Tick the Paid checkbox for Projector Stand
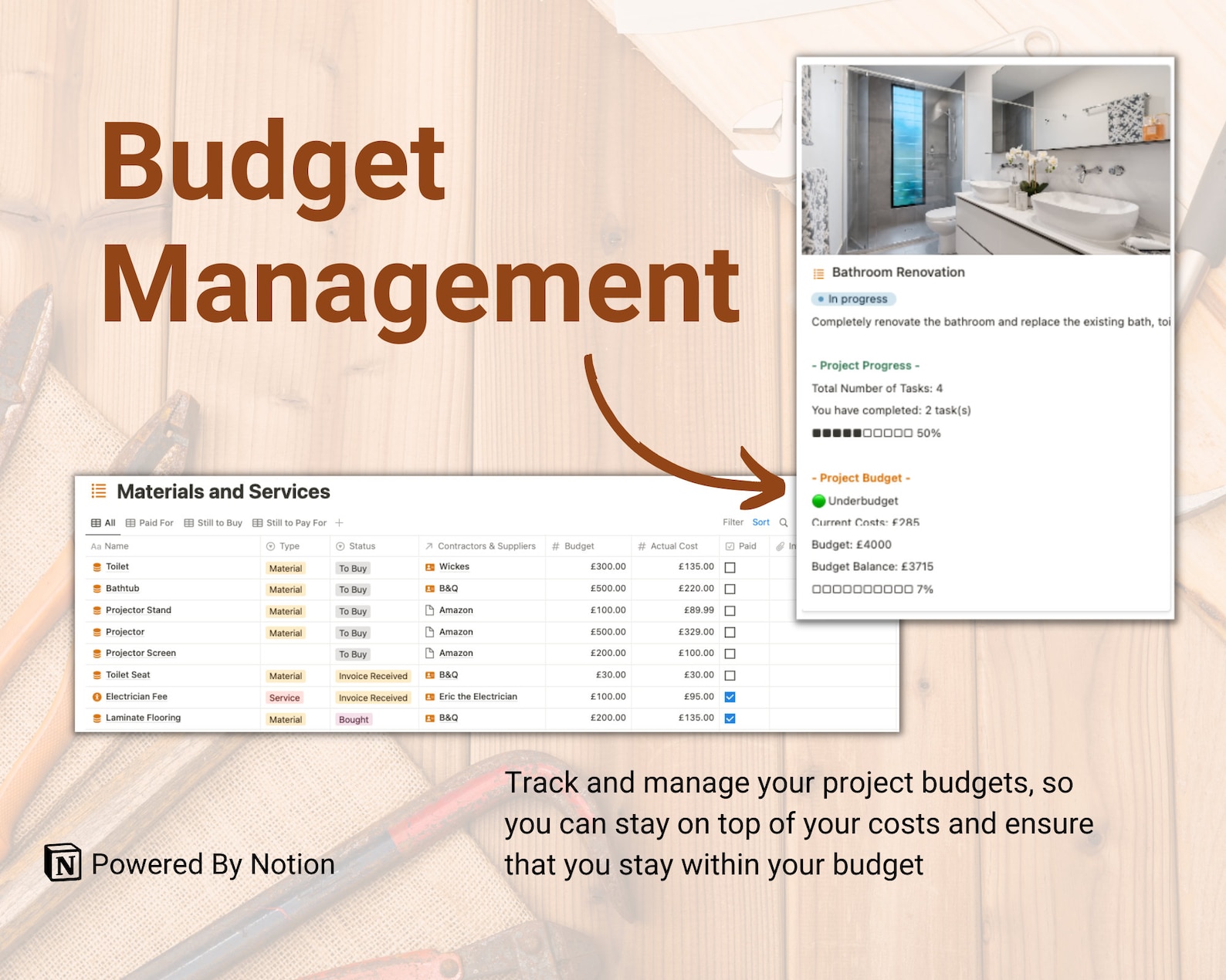Image resolution: width=1226 pixels, height=980 pixels. coord(730,610)
